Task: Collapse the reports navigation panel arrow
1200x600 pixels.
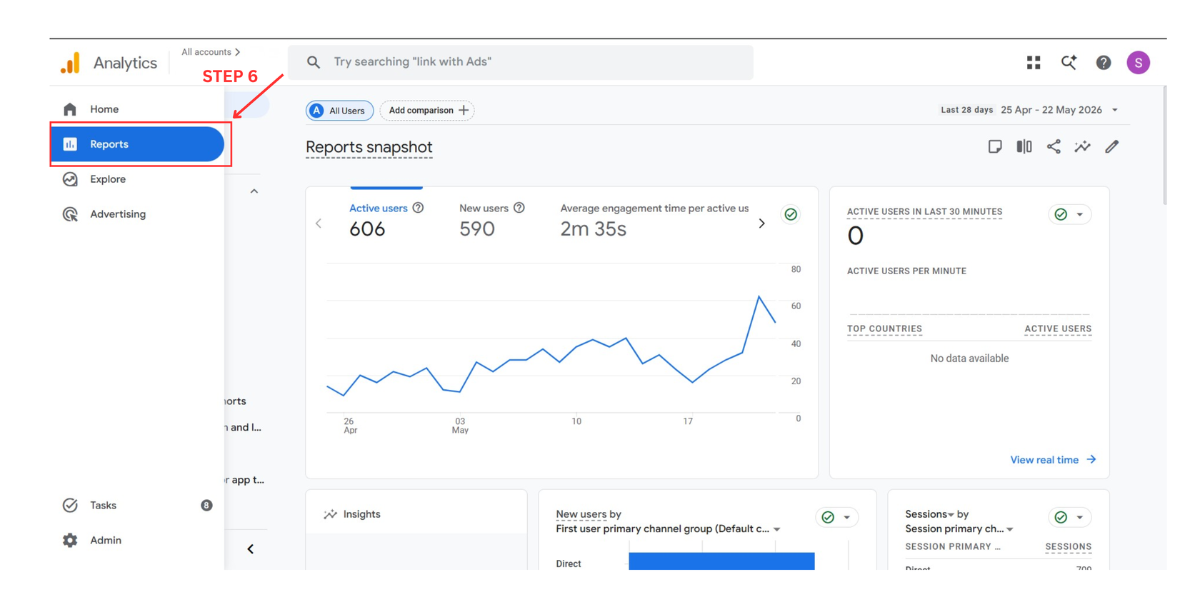Action: pos(250,549)
